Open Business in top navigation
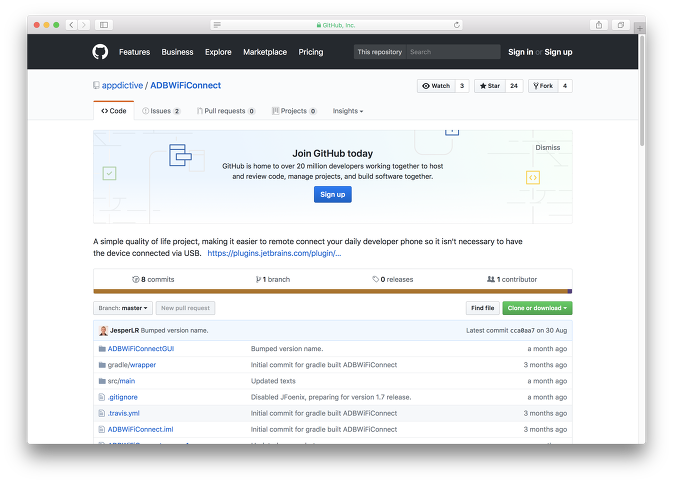 pyautogui.click(x=177, y=52)
